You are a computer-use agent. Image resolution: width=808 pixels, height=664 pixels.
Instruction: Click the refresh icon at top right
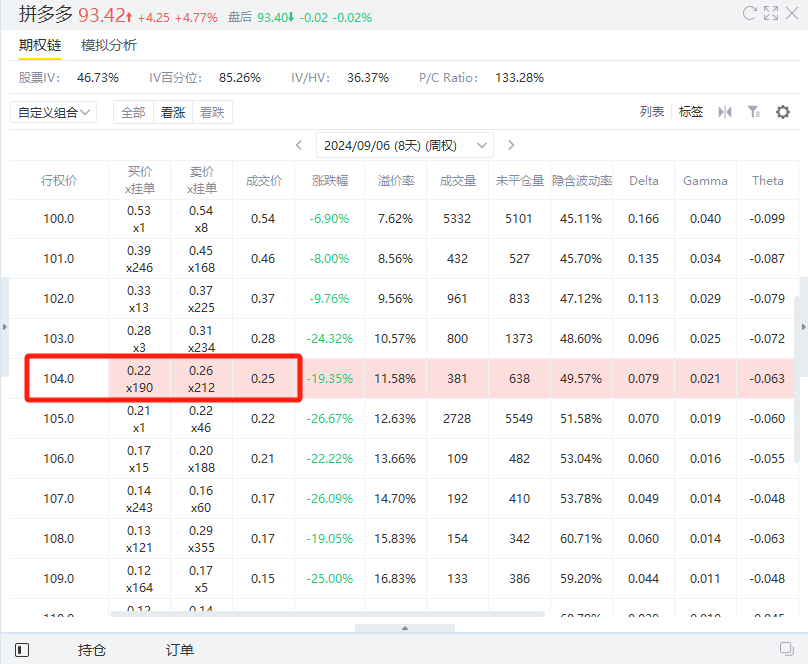coord(749,13)
